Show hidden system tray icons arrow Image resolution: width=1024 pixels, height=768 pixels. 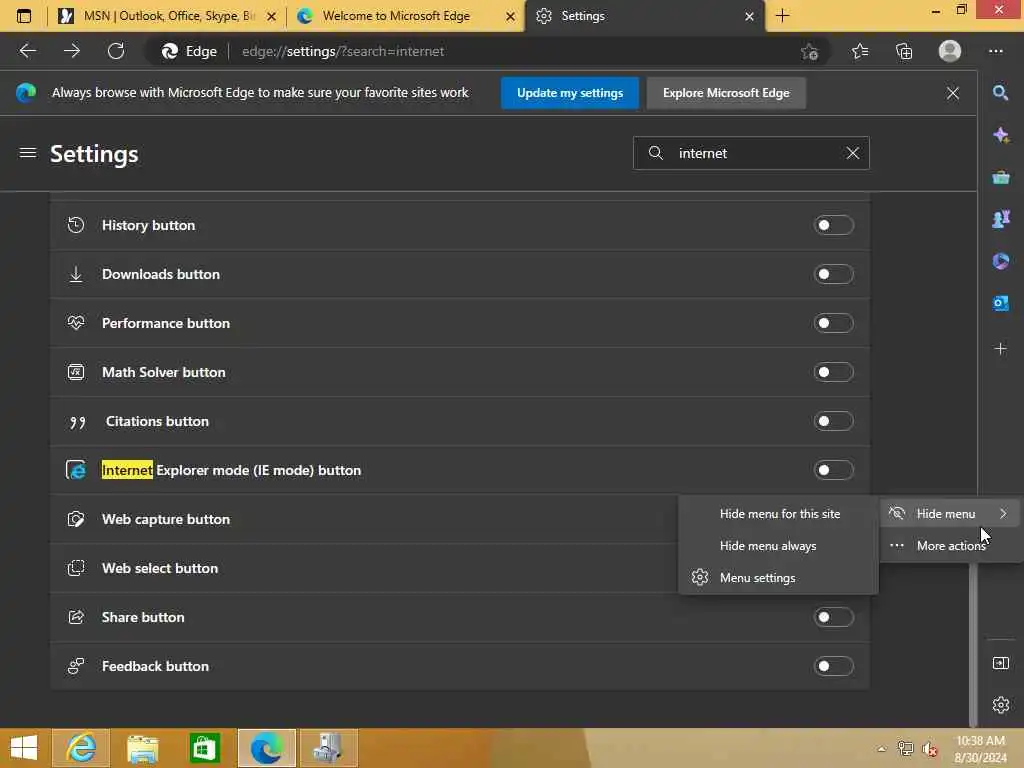coord(882,749)
